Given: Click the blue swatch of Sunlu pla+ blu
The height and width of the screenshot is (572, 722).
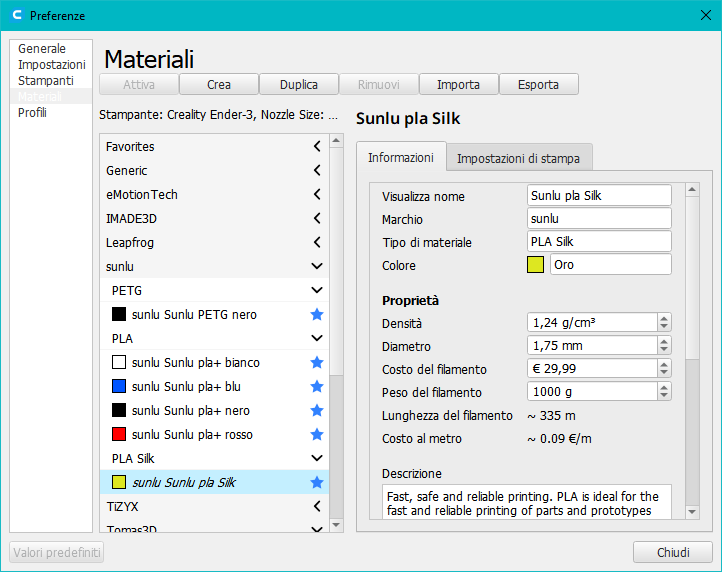Looking at the screenshot, I should click(x=119, y=386).
